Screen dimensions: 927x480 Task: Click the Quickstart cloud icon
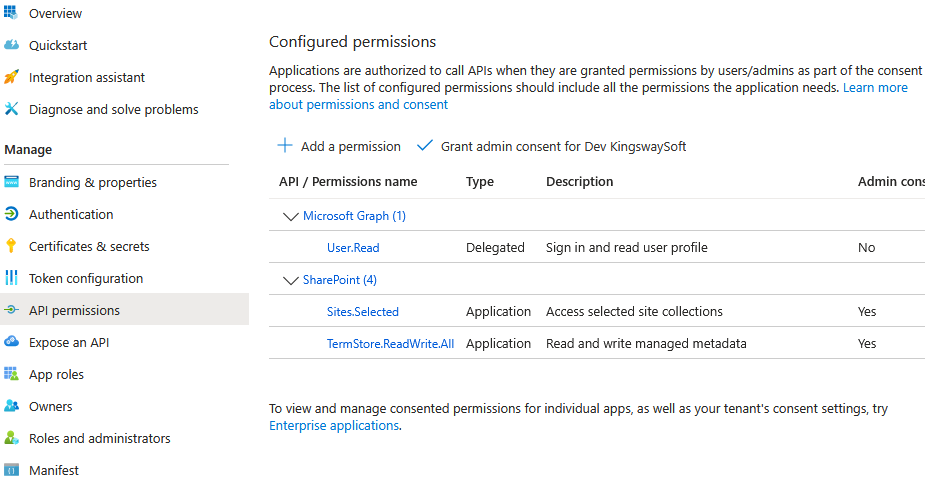coord(11,46)
